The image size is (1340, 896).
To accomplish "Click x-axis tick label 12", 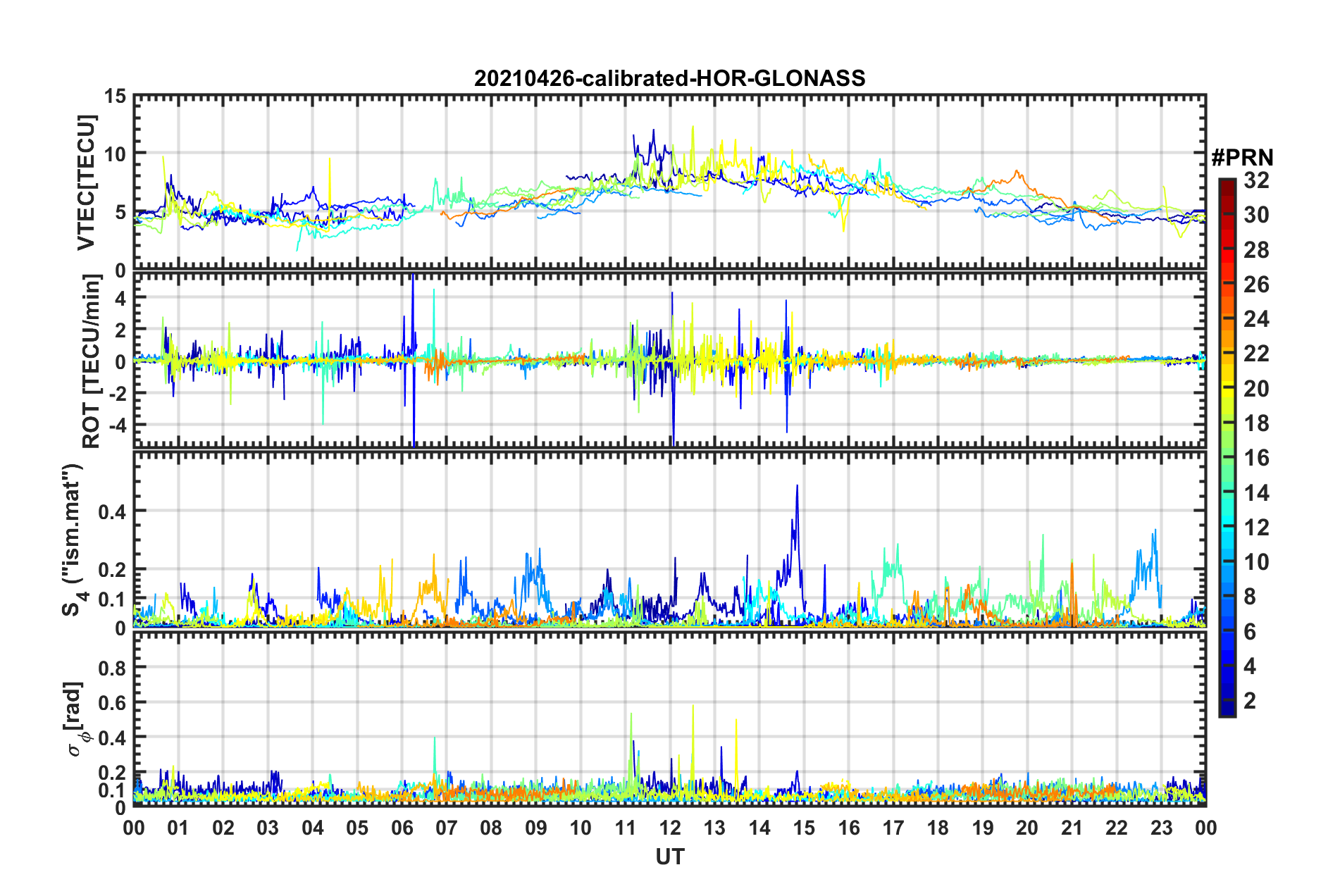I will [670, 827].
